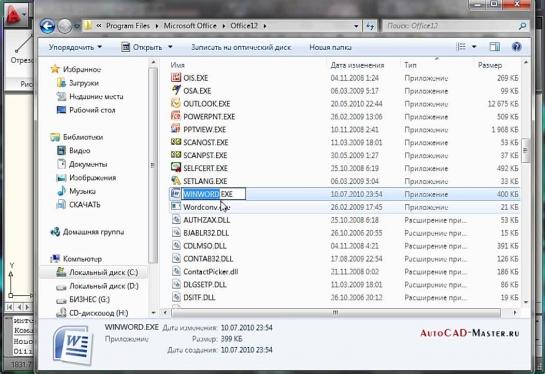Click the horizontal scrollbar thumb
The image size is (545, 374).
pos(336,313)
